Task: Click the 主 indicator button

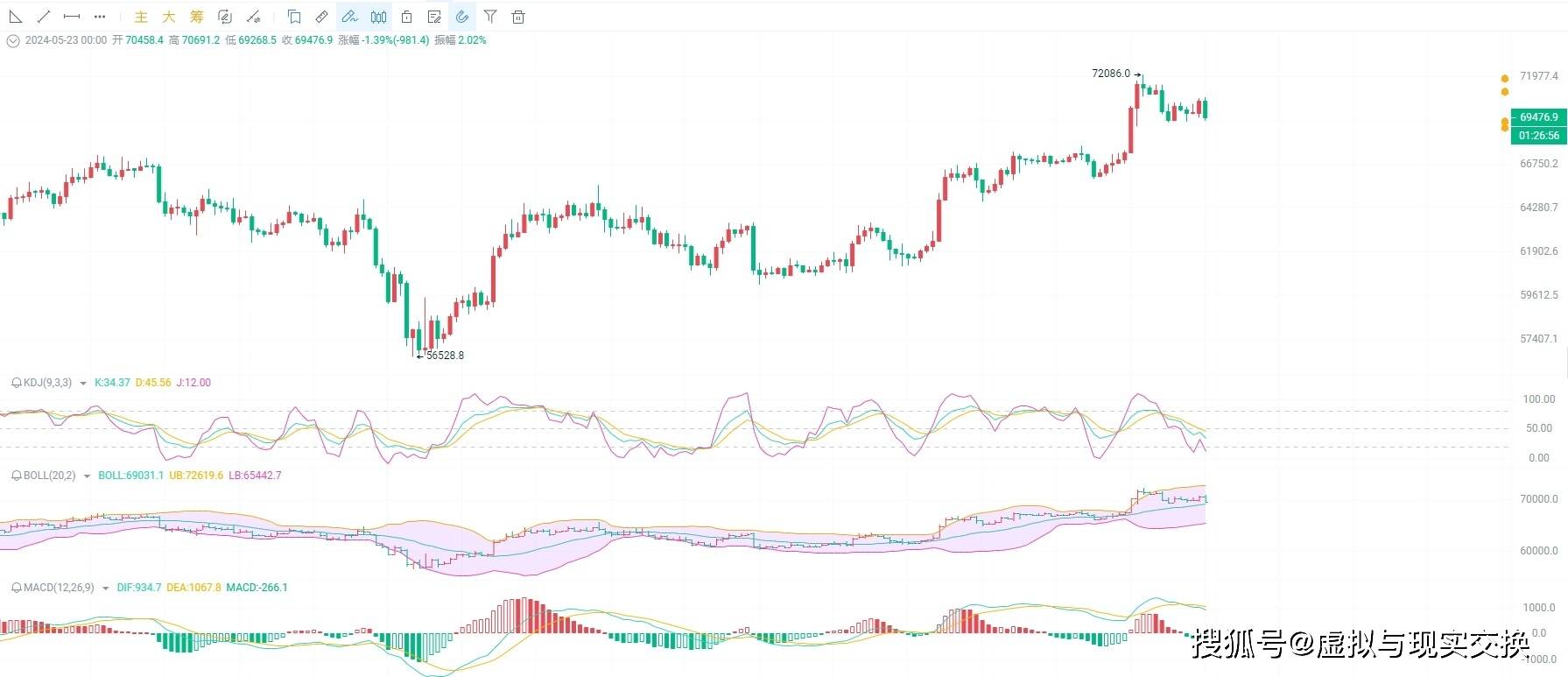Action: pyautogui.click(x=141, y=17)
